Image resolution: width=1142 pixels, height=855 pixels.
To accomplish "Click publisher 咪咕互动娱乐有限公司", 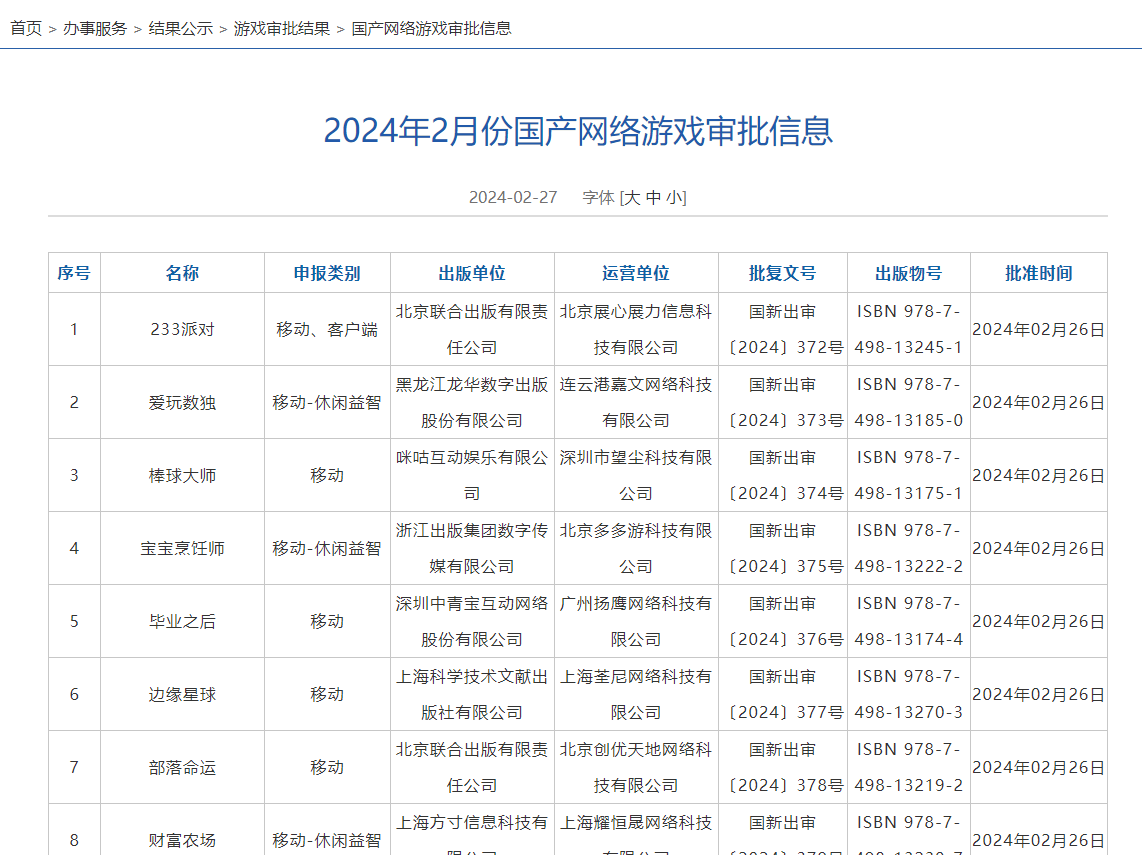I will point(472,476).
